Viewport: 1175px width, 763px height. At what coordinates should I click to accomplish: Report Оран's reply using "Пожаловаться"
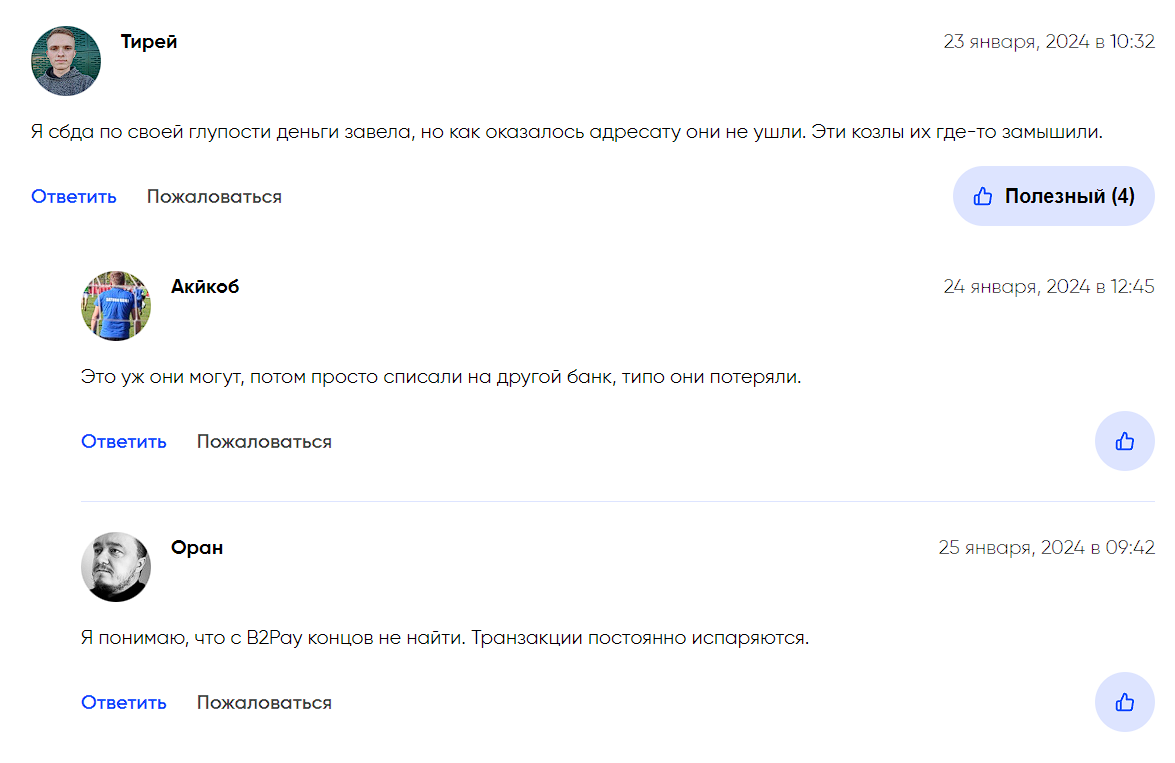(264, 703)
